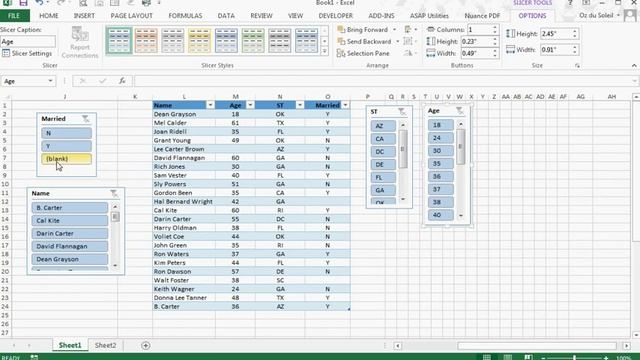Click the Save icon in quick access toolbar
640x360 pixels.
click(23, 3)
